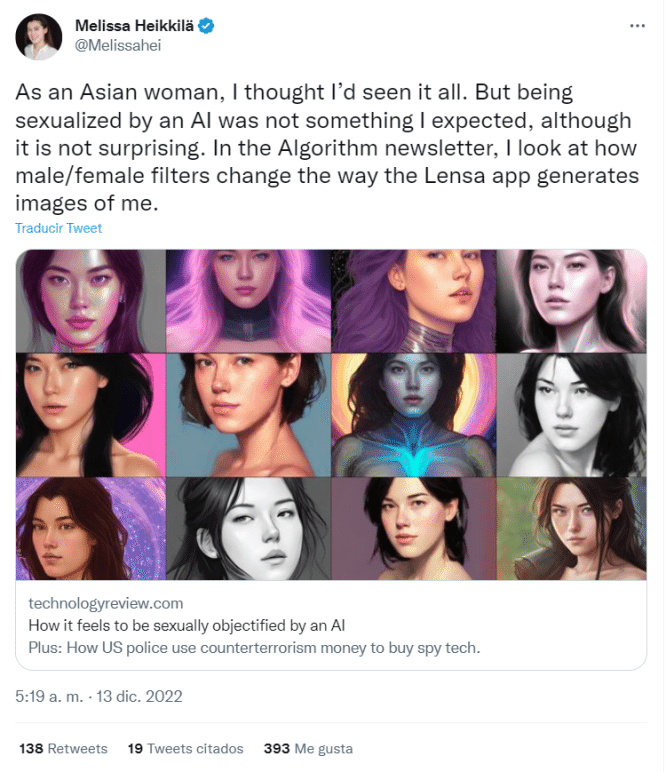Click the 5:19 a. m. 13 dic. 2022 timestamp
666x772 pixels.
click(x=99, y=695)
